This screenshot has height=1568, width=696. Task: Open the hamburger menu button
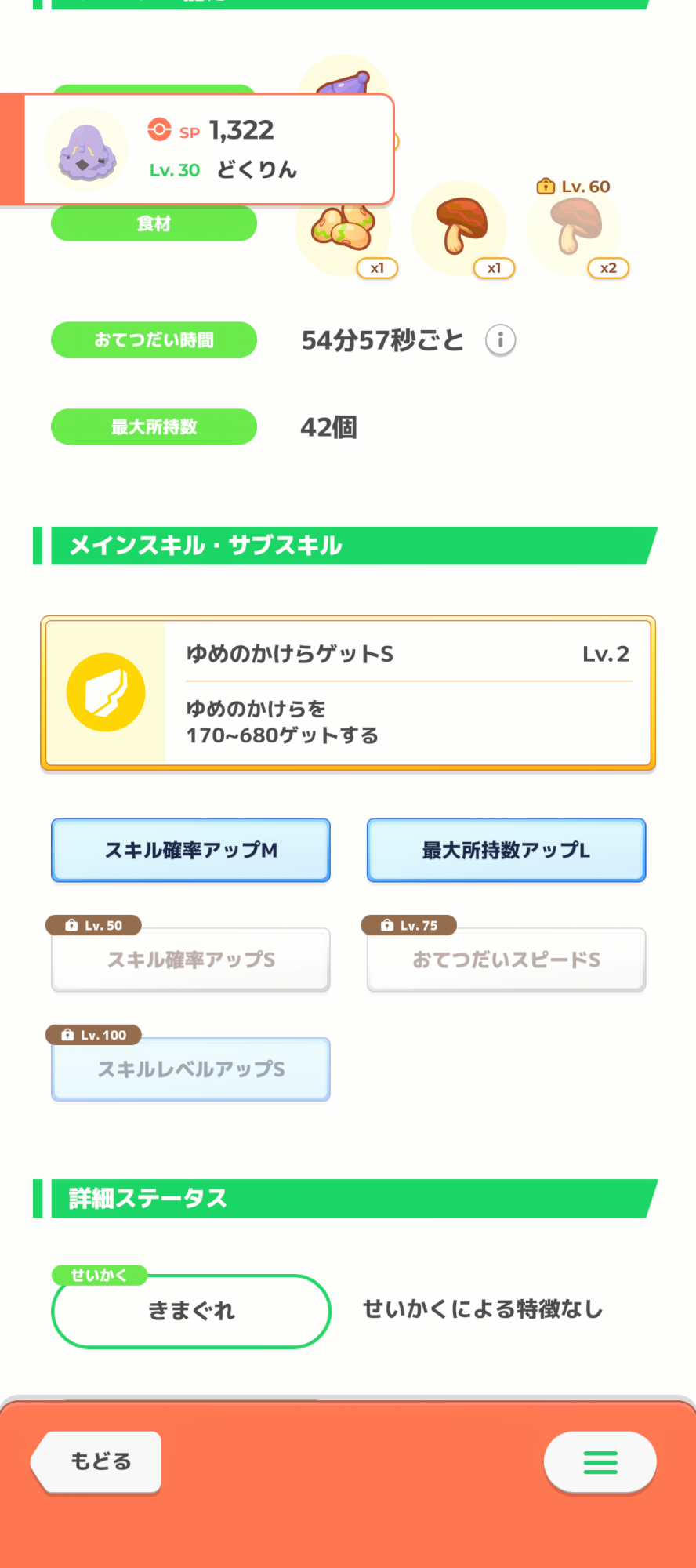click(x=600, y=1461)
